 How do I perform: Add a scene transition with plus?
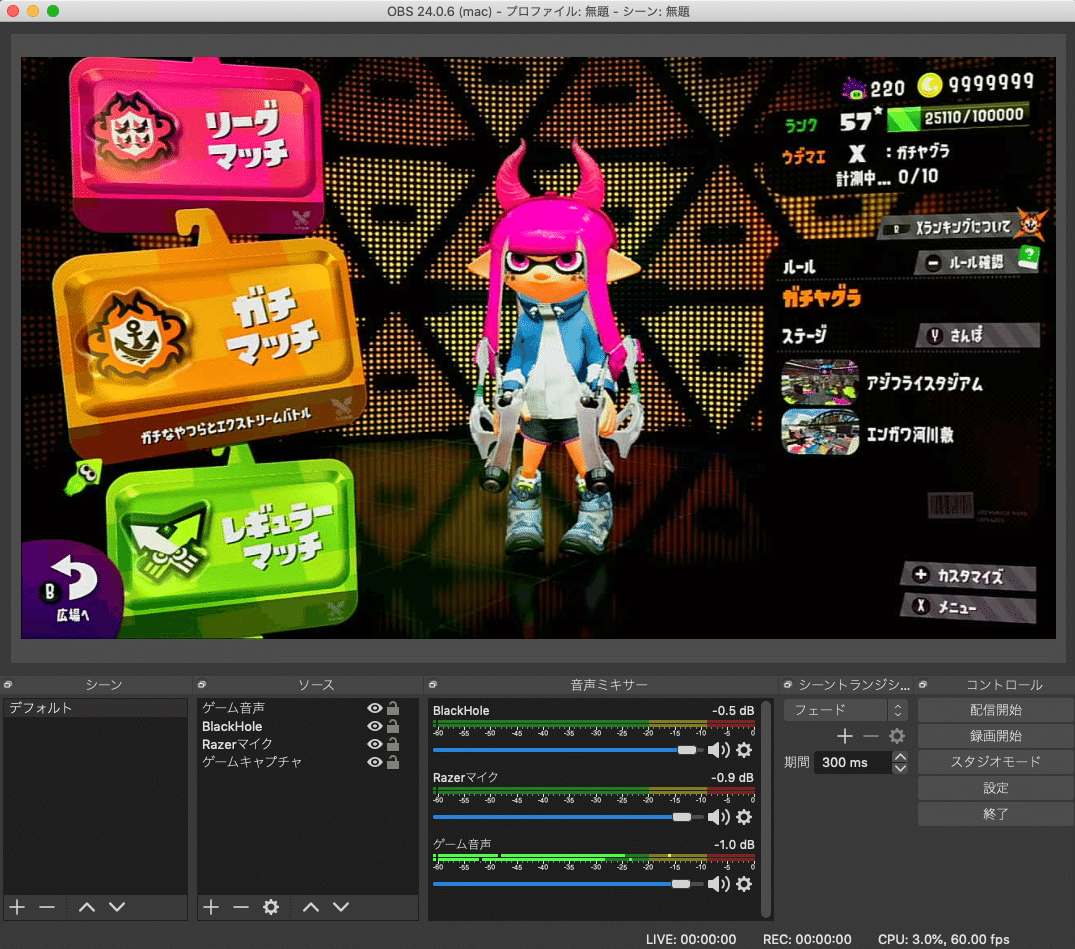click(845, 736)
